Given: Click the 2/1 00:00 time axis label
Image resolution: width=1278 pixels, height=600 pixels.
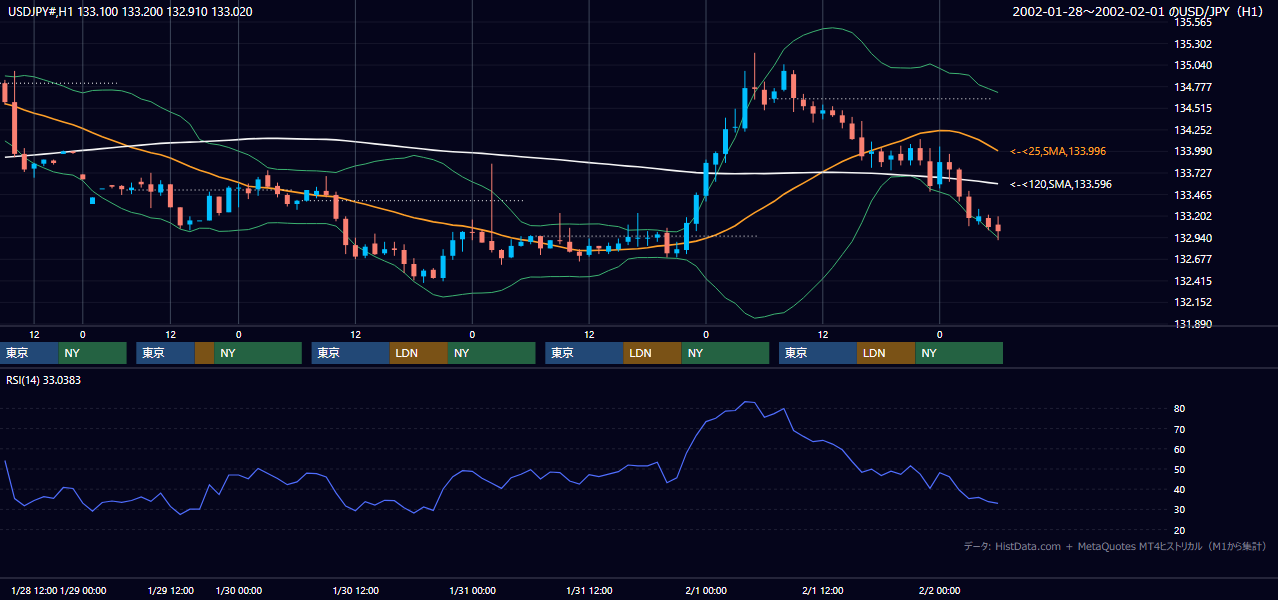Looking at the screenshot, I should pyautogui.click(x=706, y=592).
